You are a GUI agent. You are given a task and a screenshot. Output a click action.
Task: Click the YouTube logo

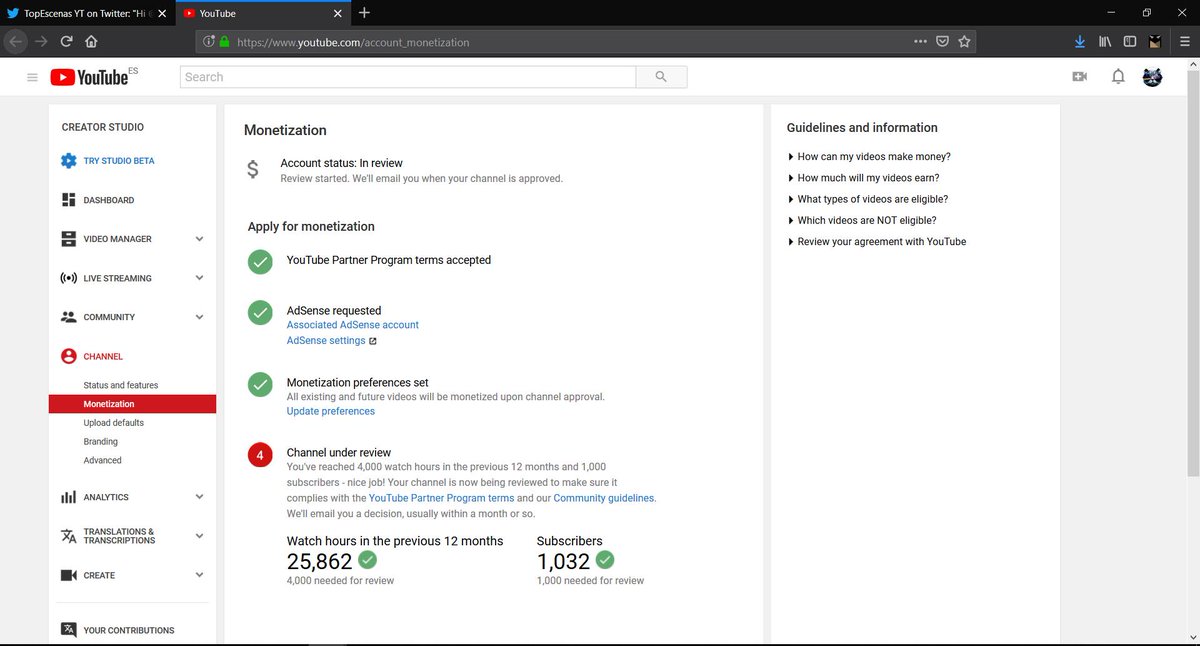(89, 77)
